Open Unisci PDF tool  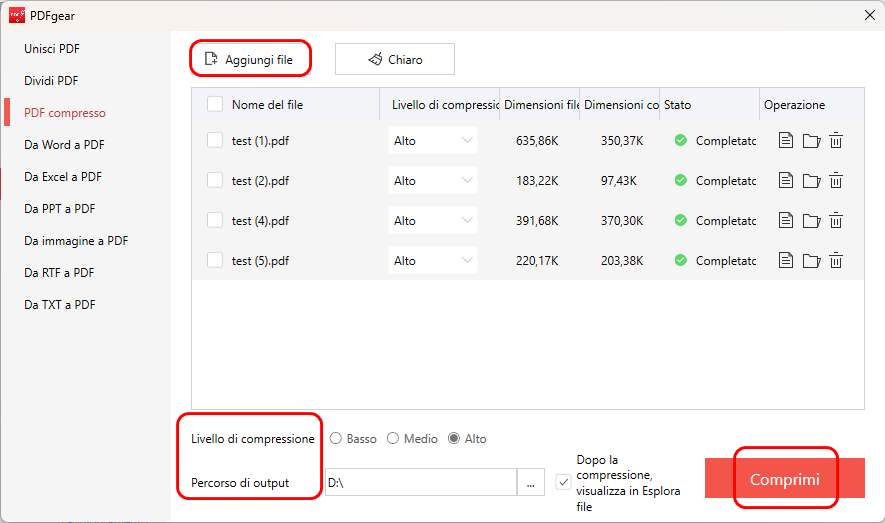tap(52, 49)
